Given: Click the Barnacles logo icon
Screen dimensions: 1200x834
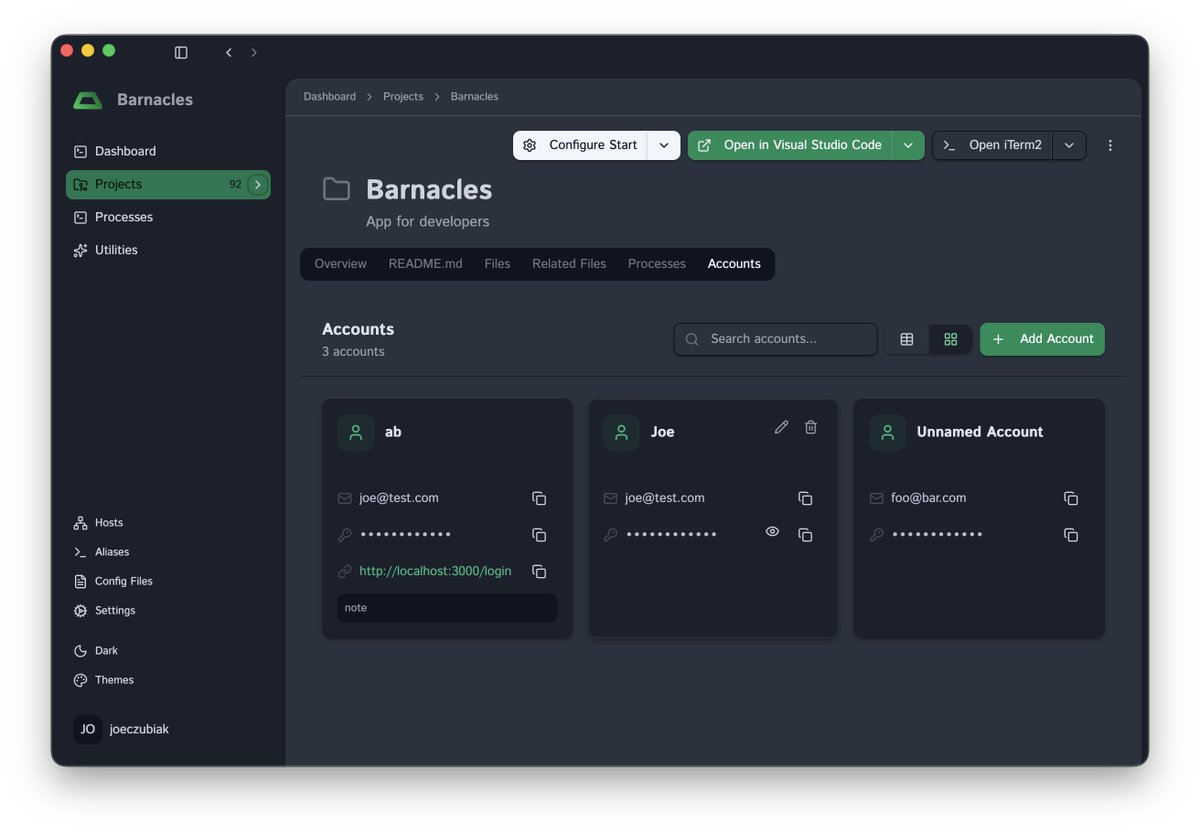Looking at the screenshot, I should 88,100.
